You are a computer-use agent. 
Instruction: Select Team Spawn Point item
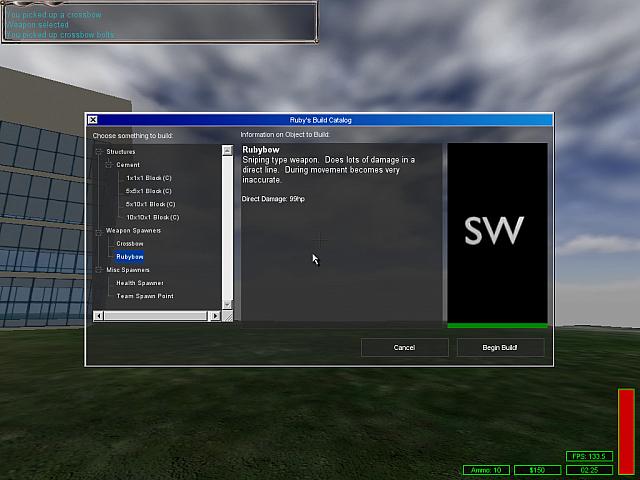tap(144, 296)
